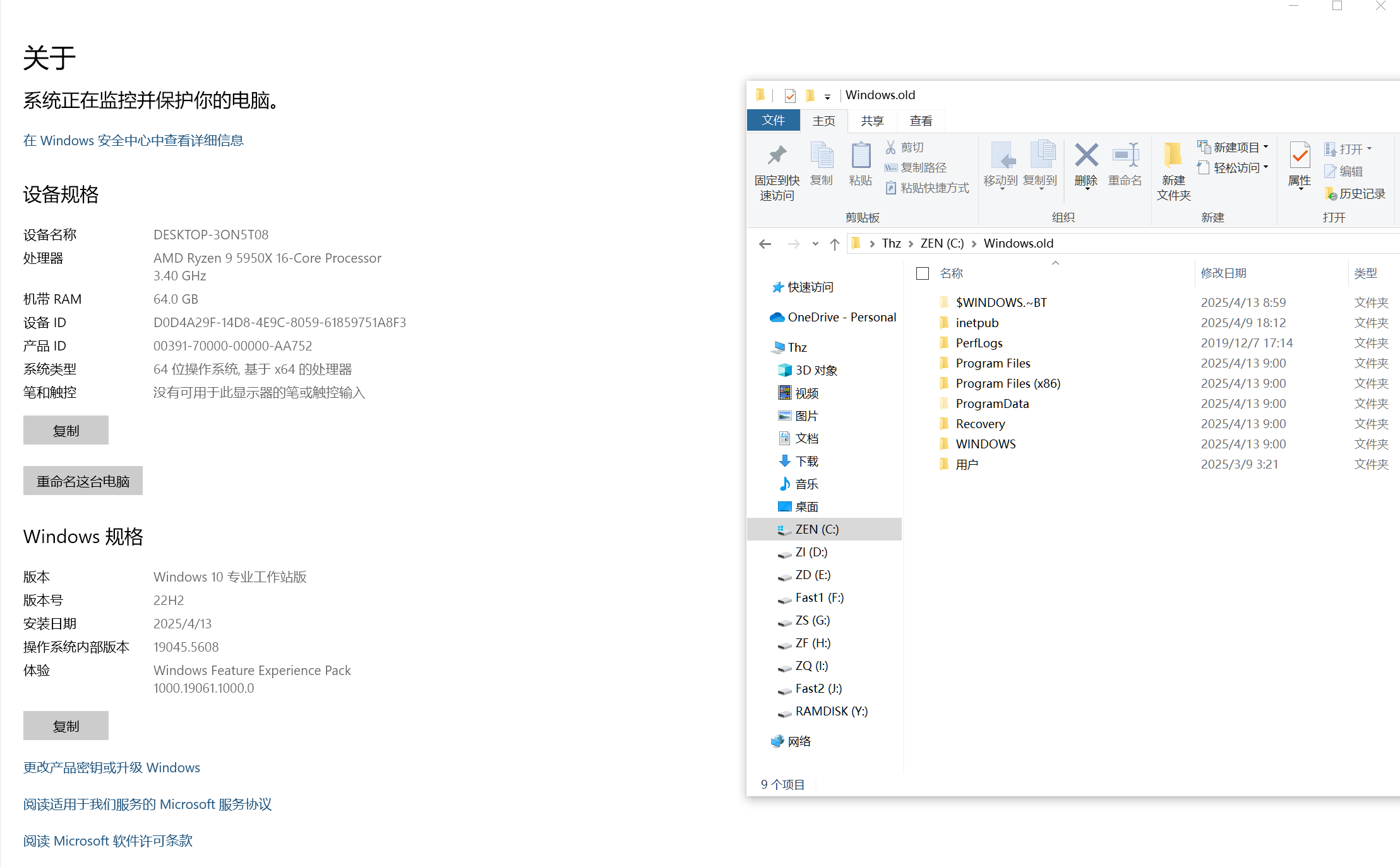Viewport: 1400px width, 867px height.
Task: Expand the ZEN (C:) breadcrumb chevron
Action: tap(974, 244)
